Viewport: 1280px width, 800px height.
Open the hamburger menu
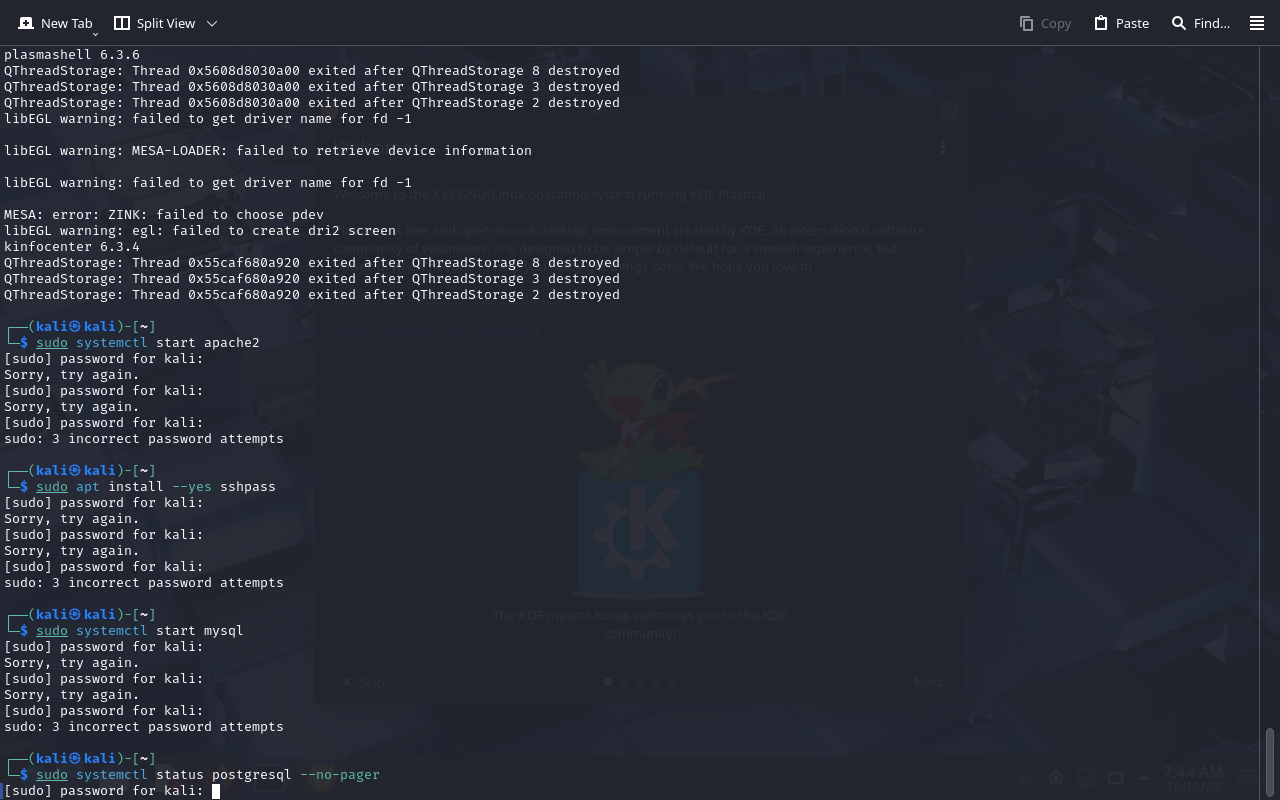pos(1257,23)
